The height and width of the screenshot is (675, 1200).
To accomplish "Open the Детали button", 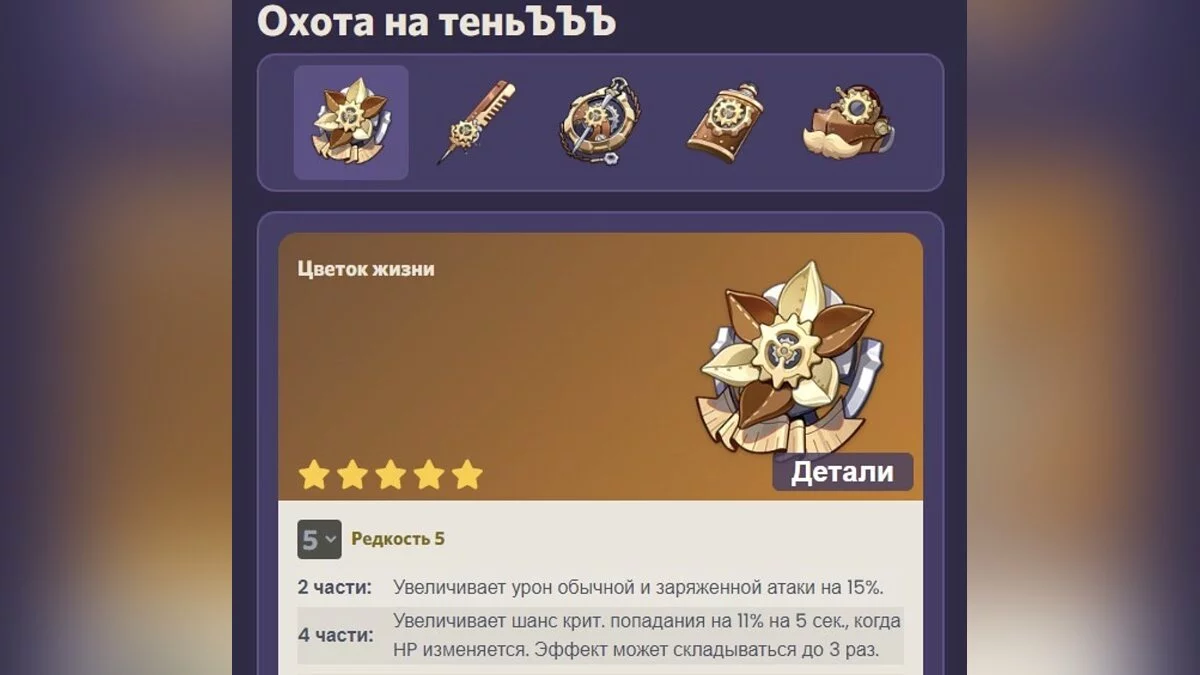I will [x=842, y=472].
